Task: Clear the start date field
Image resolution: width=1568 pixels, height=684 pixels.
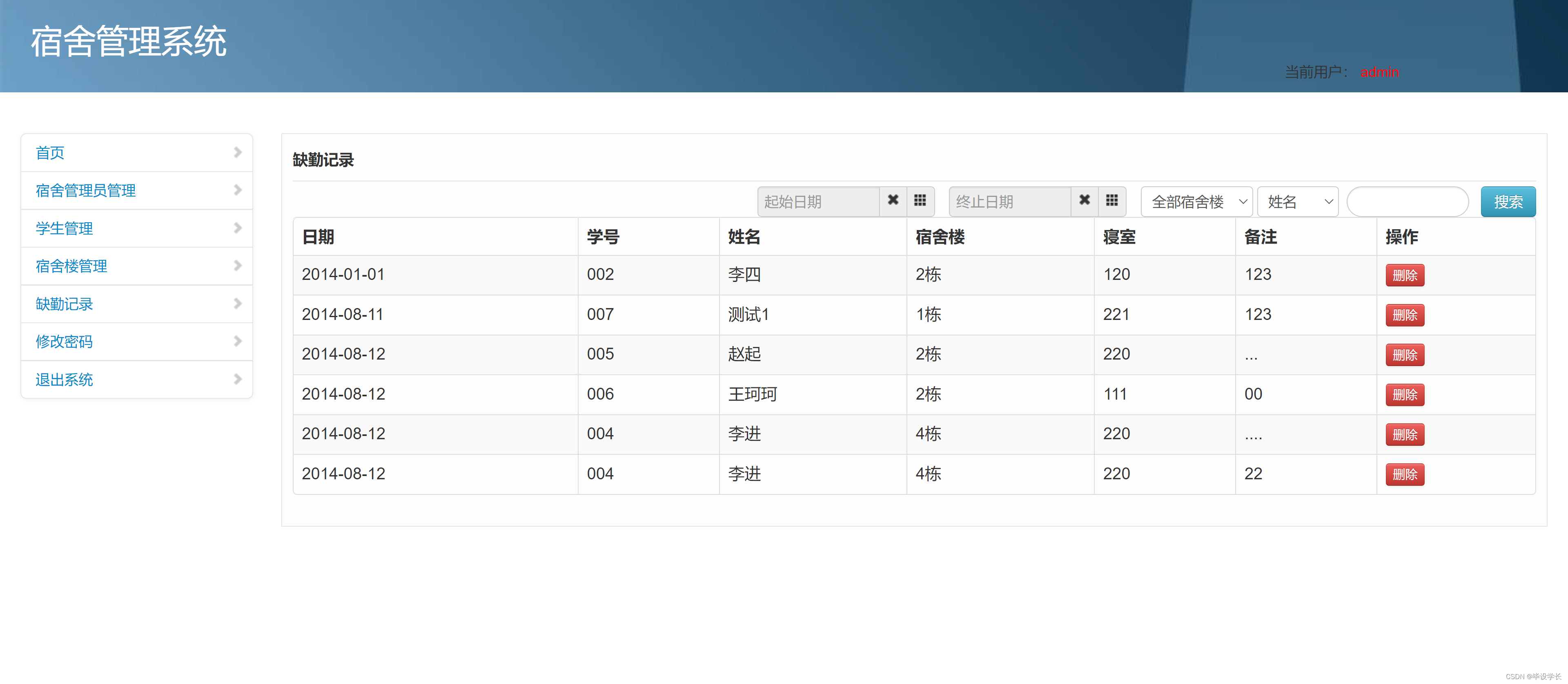Action: tap(892, 201)
